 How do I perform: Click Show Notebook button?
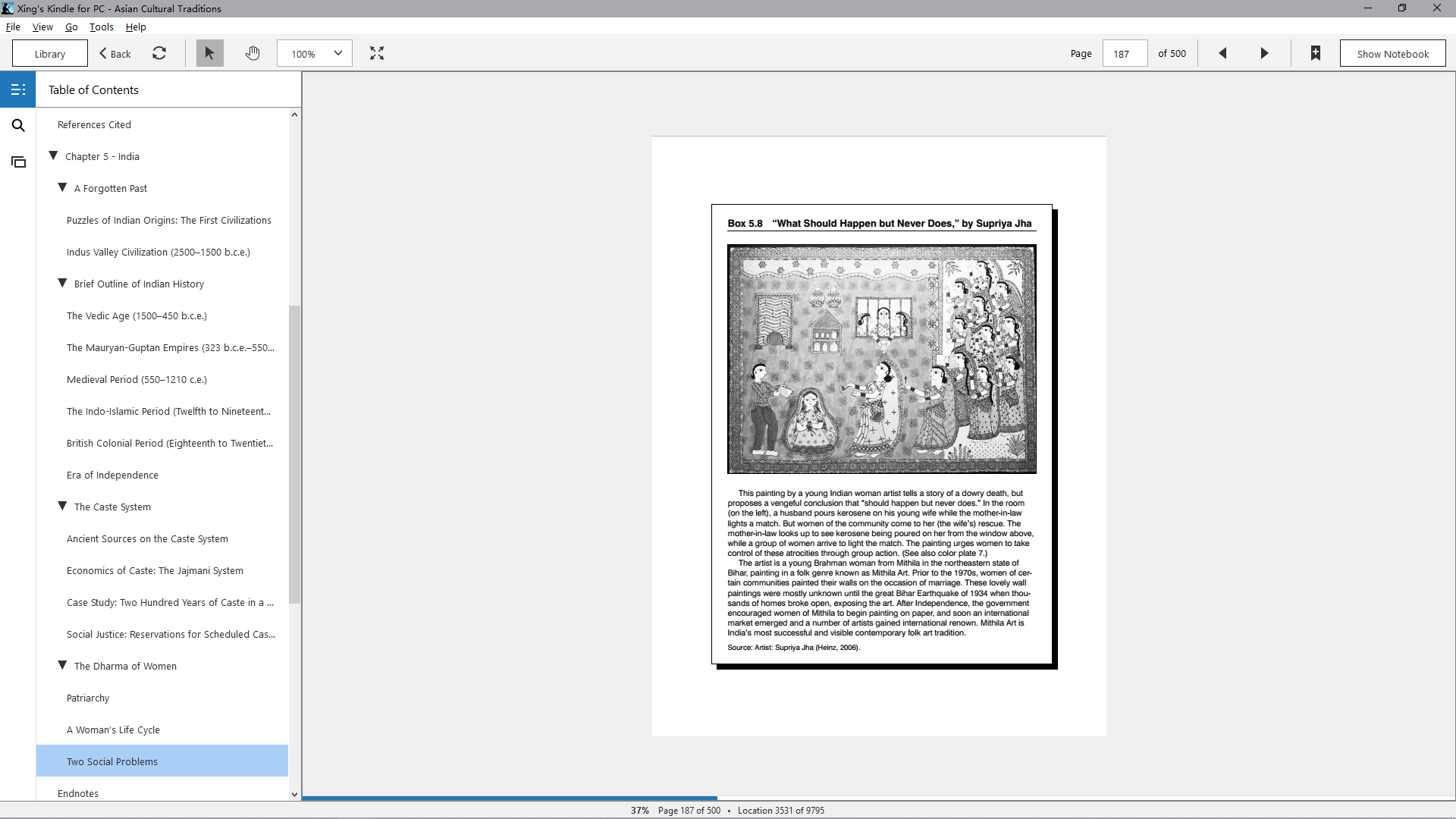tap(1392, 53)
